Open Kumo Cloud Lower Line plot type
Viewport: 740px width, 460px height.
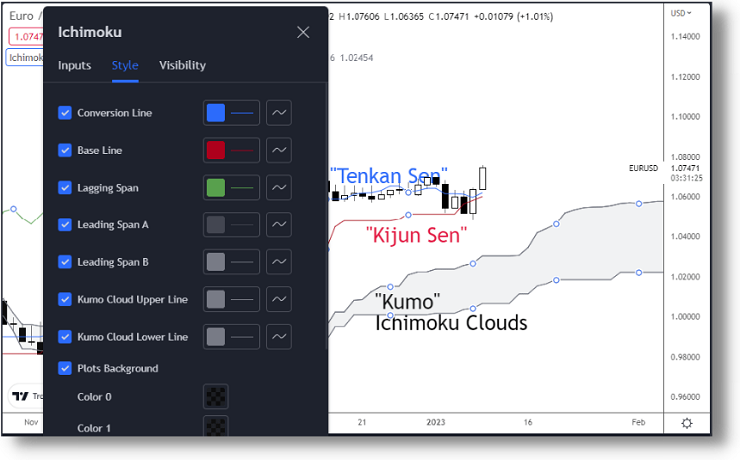pos(279,336)
